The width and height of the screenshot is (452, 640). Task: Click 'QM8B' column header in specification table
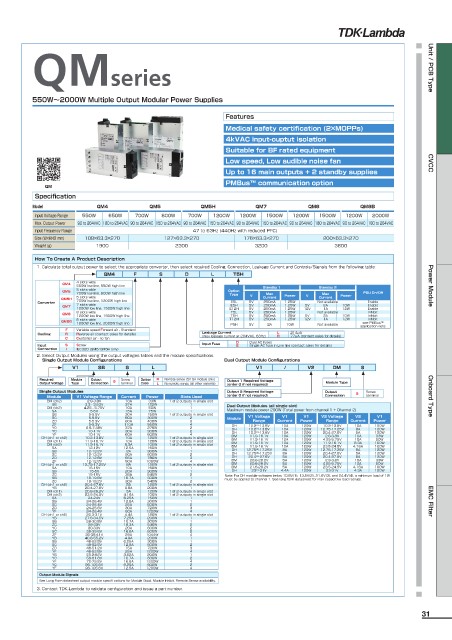click(367, 207)
